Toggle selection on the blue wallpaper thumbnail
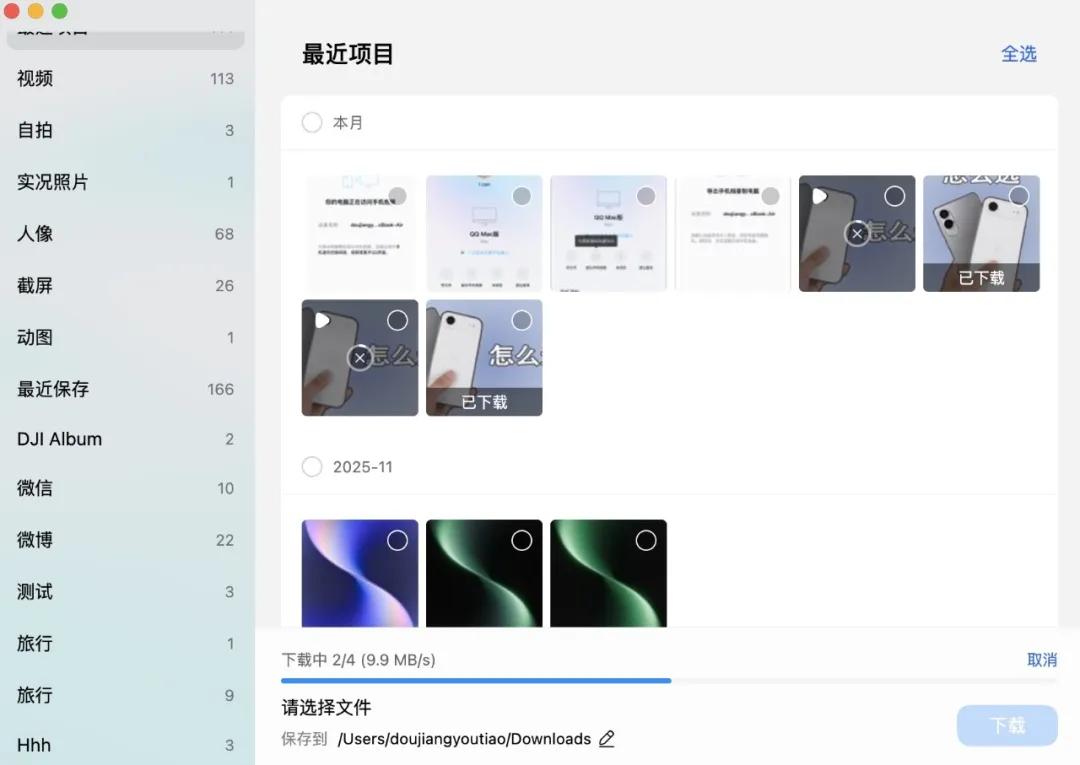The height and width of the screenshot is (765, 1080). pos(397,539)
